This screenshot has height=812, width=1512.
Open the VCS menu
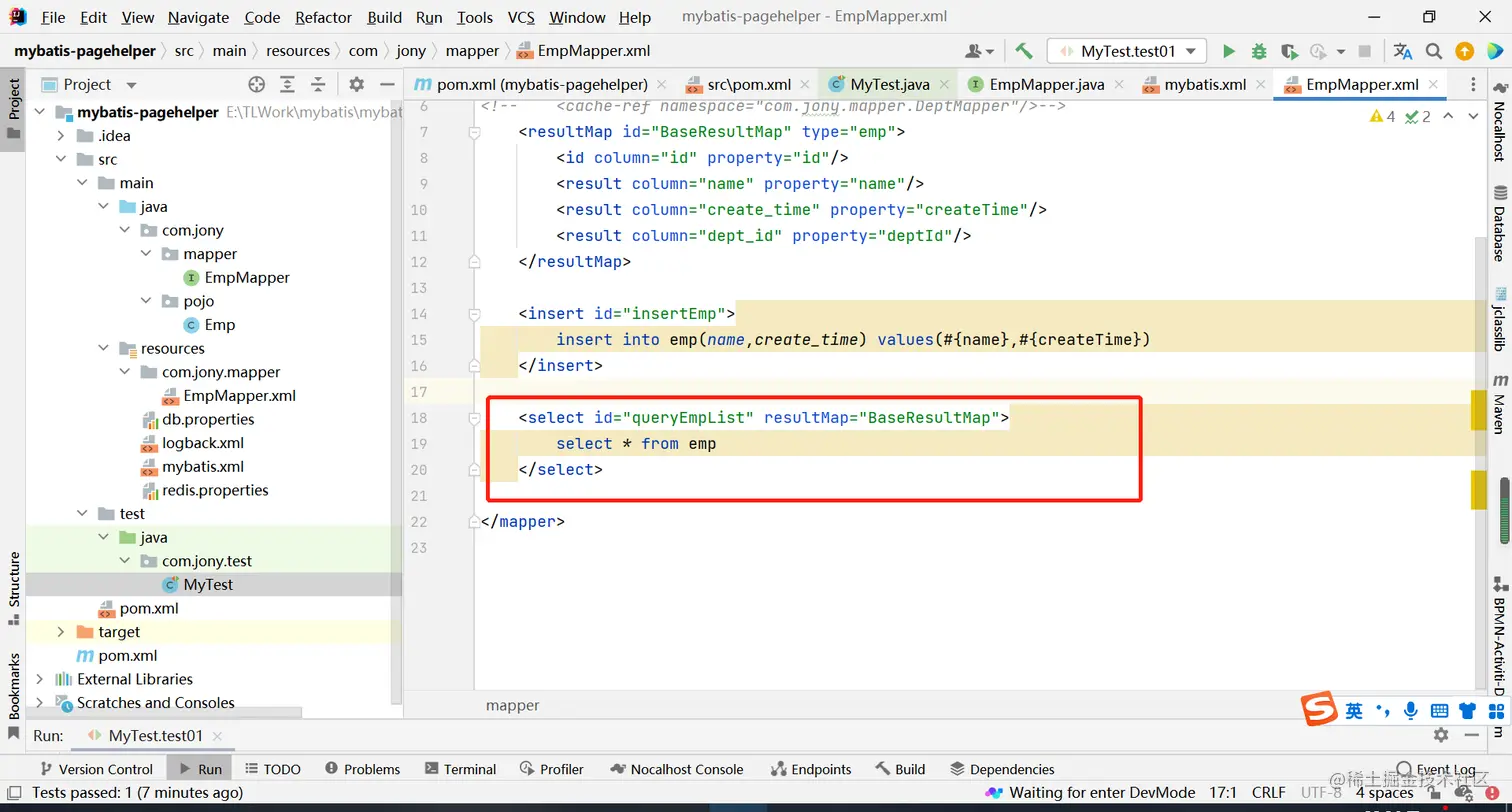tap(521, 17)
